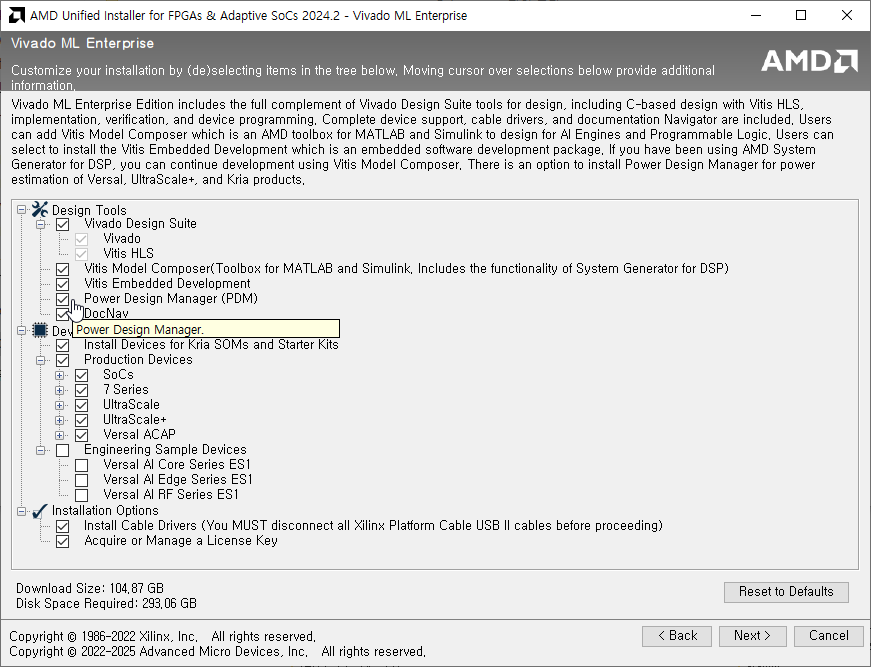This screenshot has height=667, width=871.
Task: Collapse Engineering Sample Devices node
Action: [41, 450]
